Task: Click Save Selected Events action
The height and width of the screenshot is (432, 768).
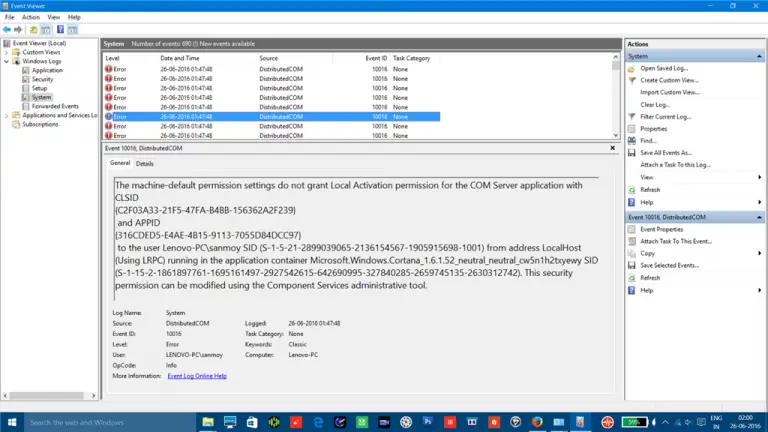Action: pos(670,265)
